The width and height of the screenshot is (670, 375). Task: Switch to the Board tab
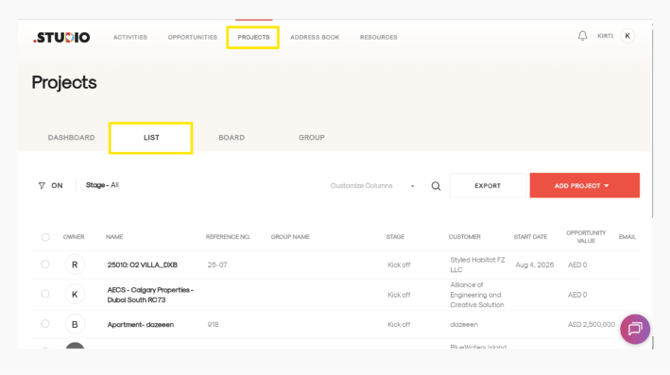click(232, 138)
